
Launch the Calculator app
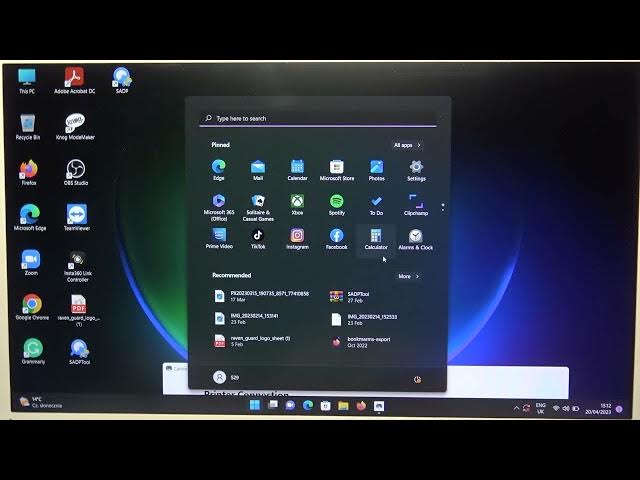tap(376, 239)
